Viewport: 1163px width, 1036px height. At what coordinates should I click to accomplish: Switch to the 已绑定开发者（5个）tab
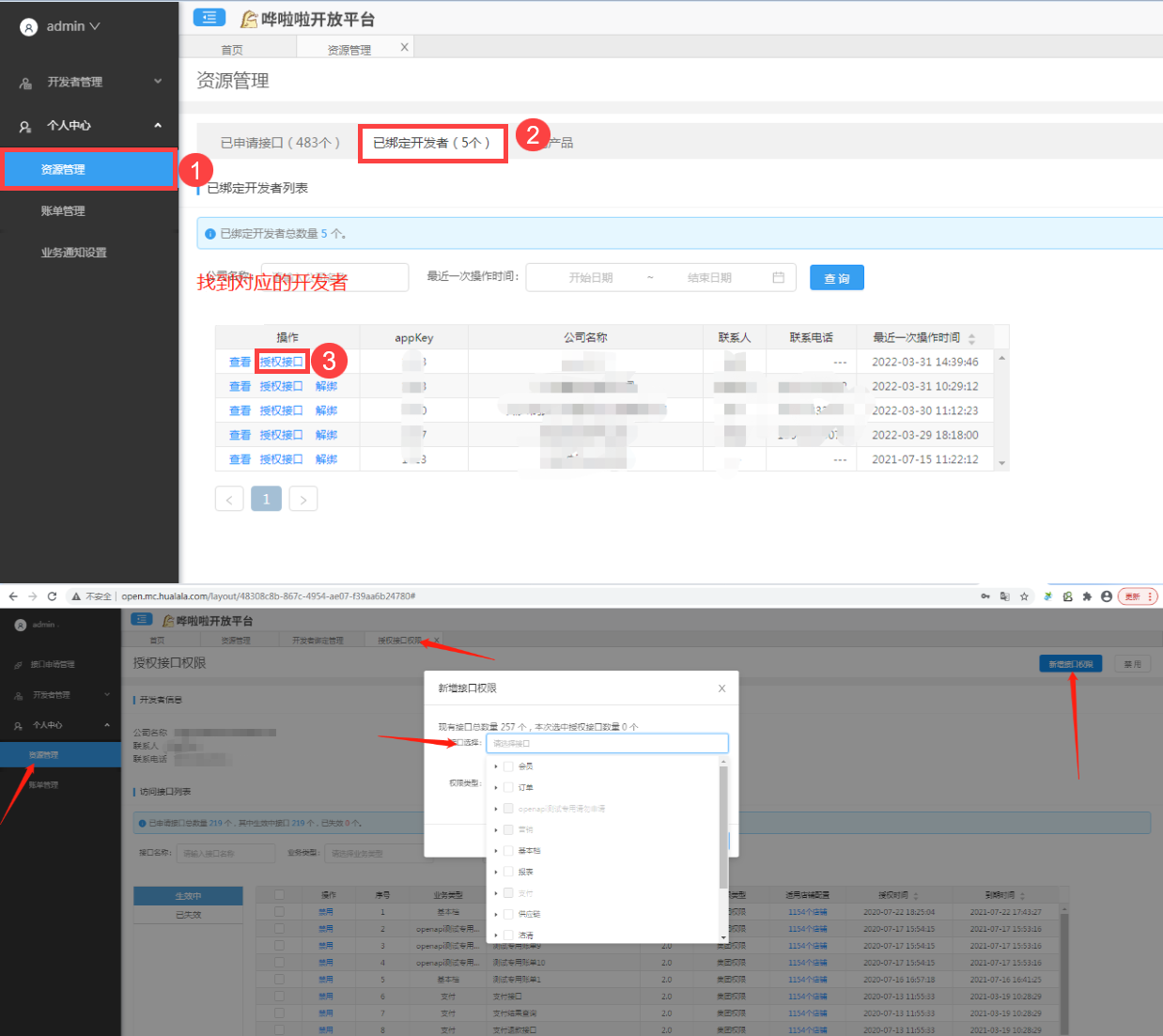[432, 143]
